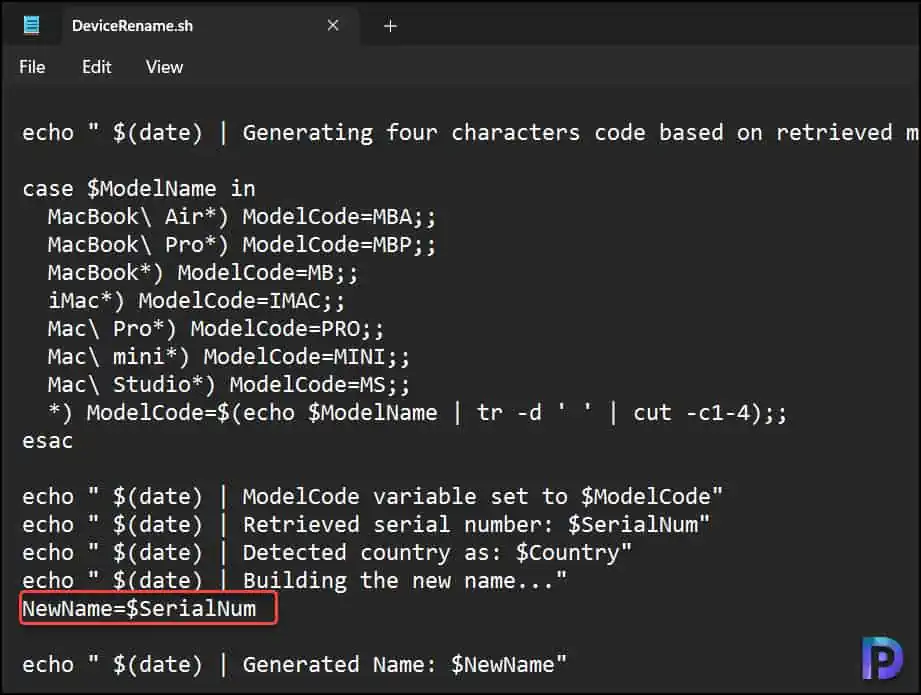Place cursor in 'NewName=$SerialNum' line
Screen dimensions: 921x695
pyautogui.click(x=139, y=609)
